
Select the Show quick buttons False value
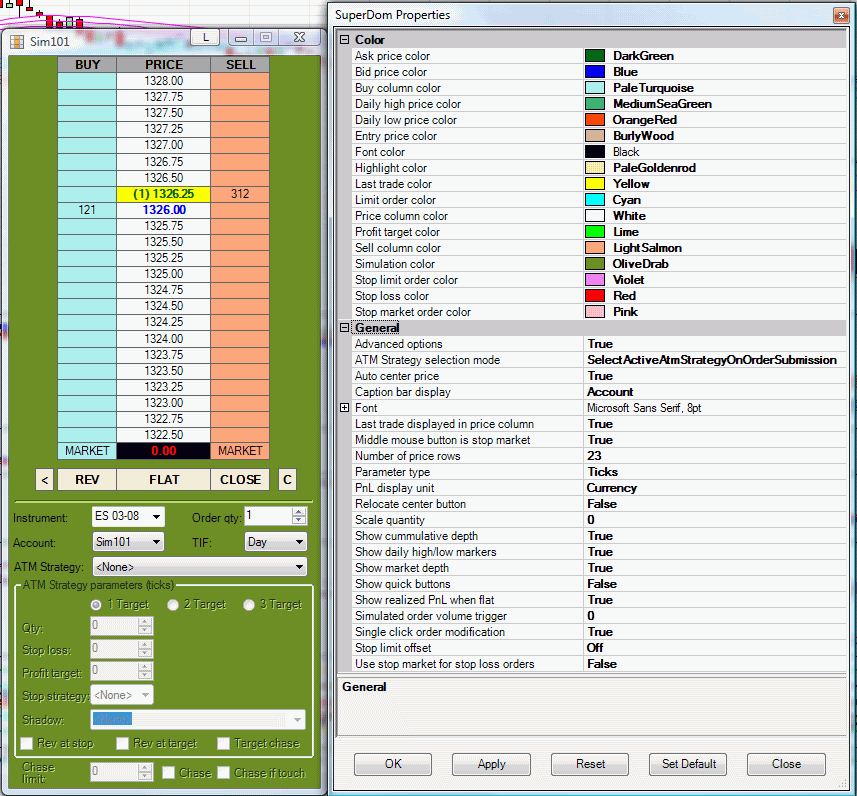(x=715, y=584)
